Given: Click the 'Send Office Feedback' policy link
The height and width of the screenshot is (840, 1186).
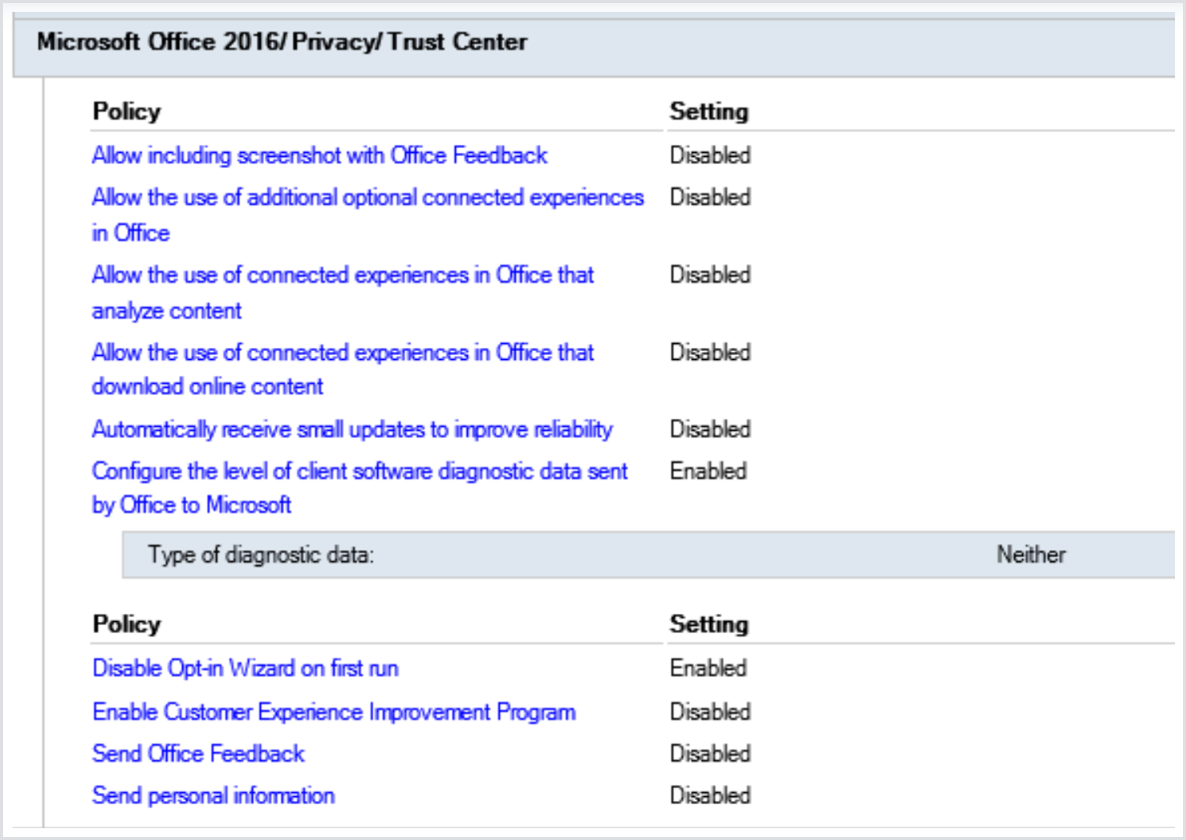Looking at the screenshot, I should click(198, 754).
